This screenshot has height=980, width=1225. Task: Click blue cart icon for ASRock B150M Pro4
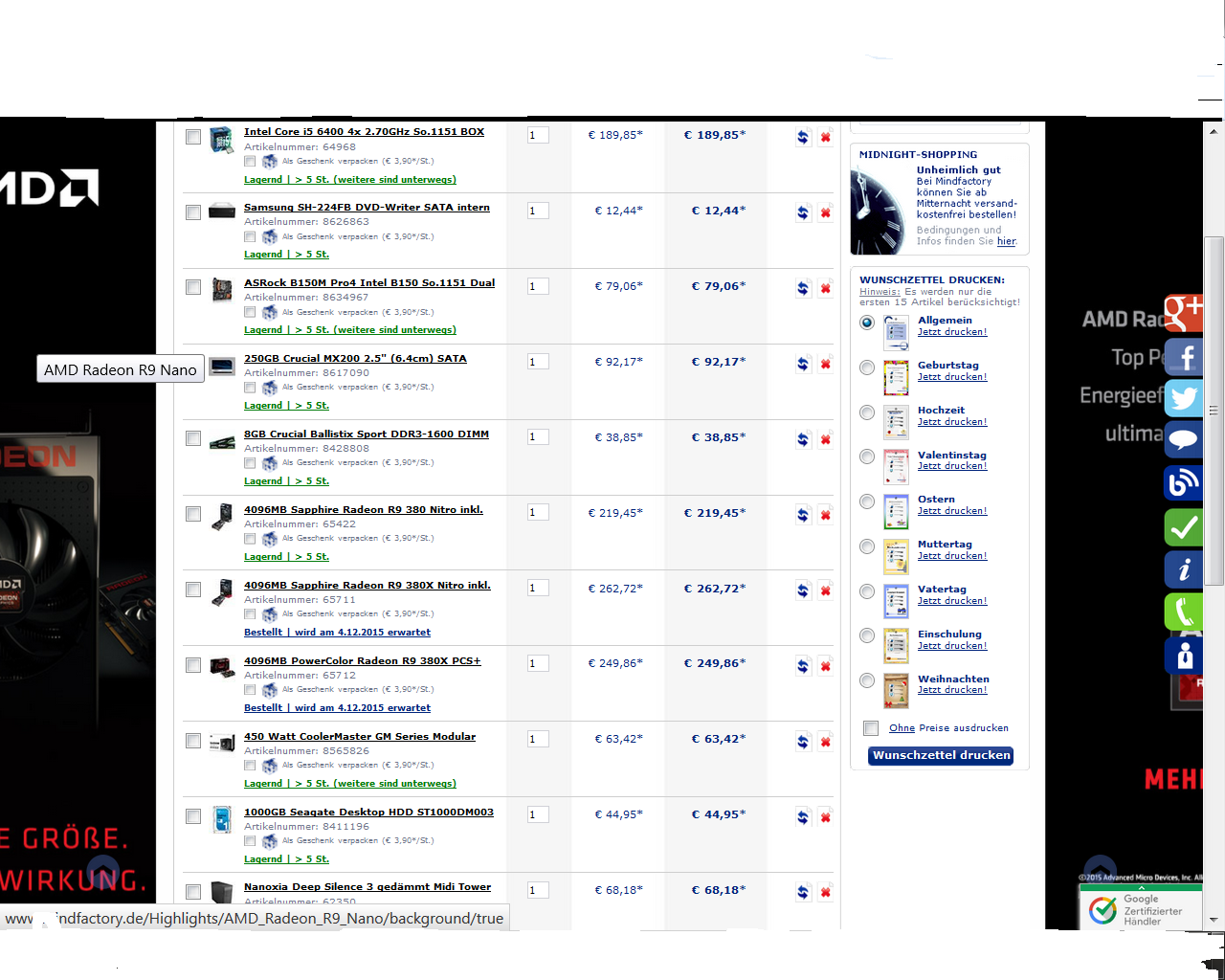(x=803, y=288)
